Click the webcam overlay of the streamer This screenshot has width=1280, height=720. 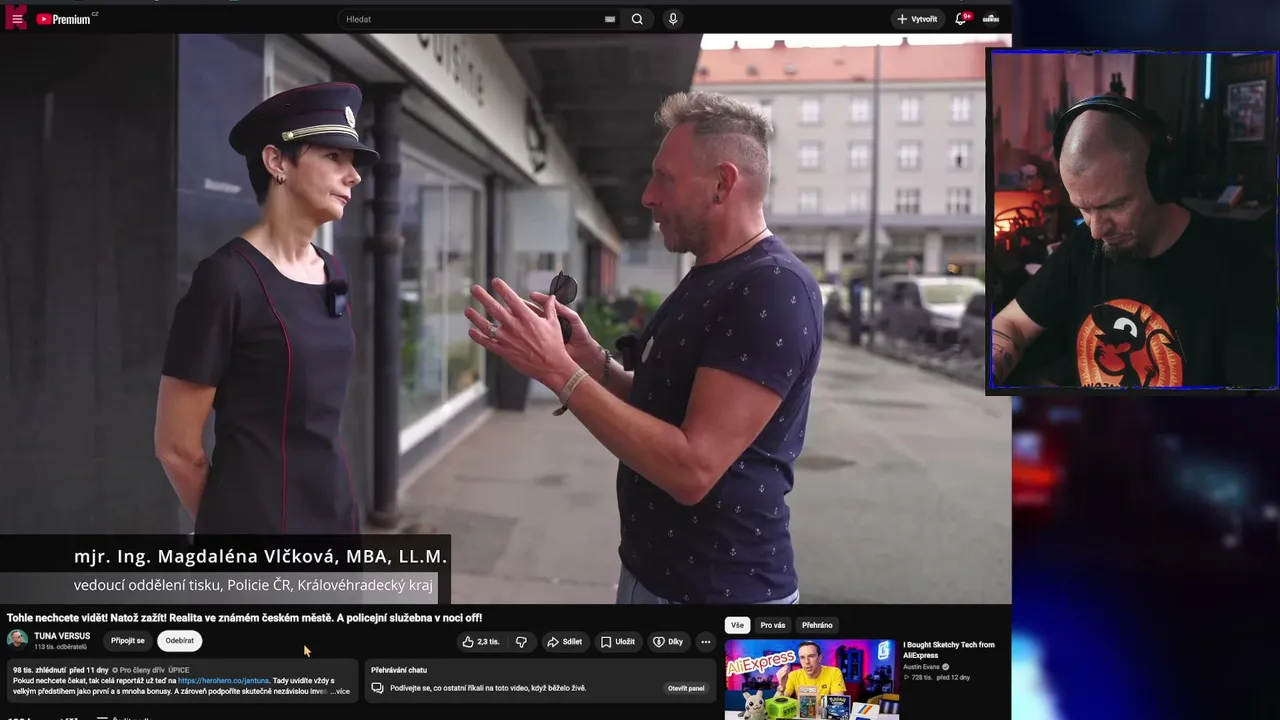click(1132, 220)
